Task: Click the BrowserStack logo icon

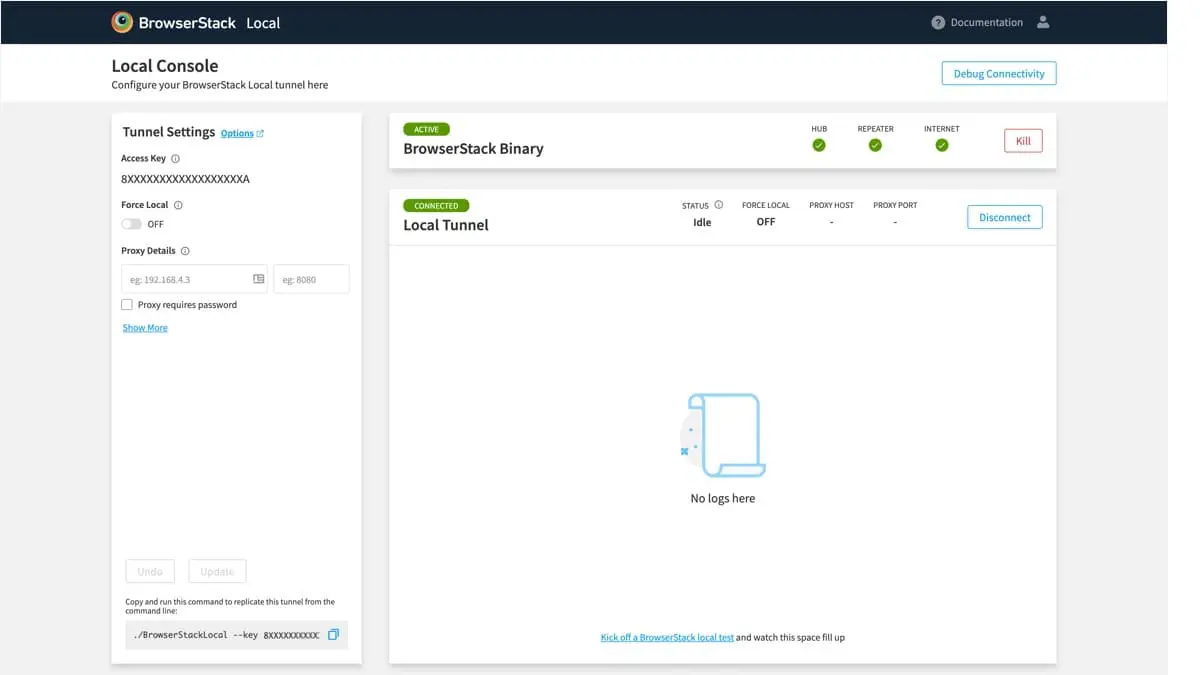Action: click(122, 22)
